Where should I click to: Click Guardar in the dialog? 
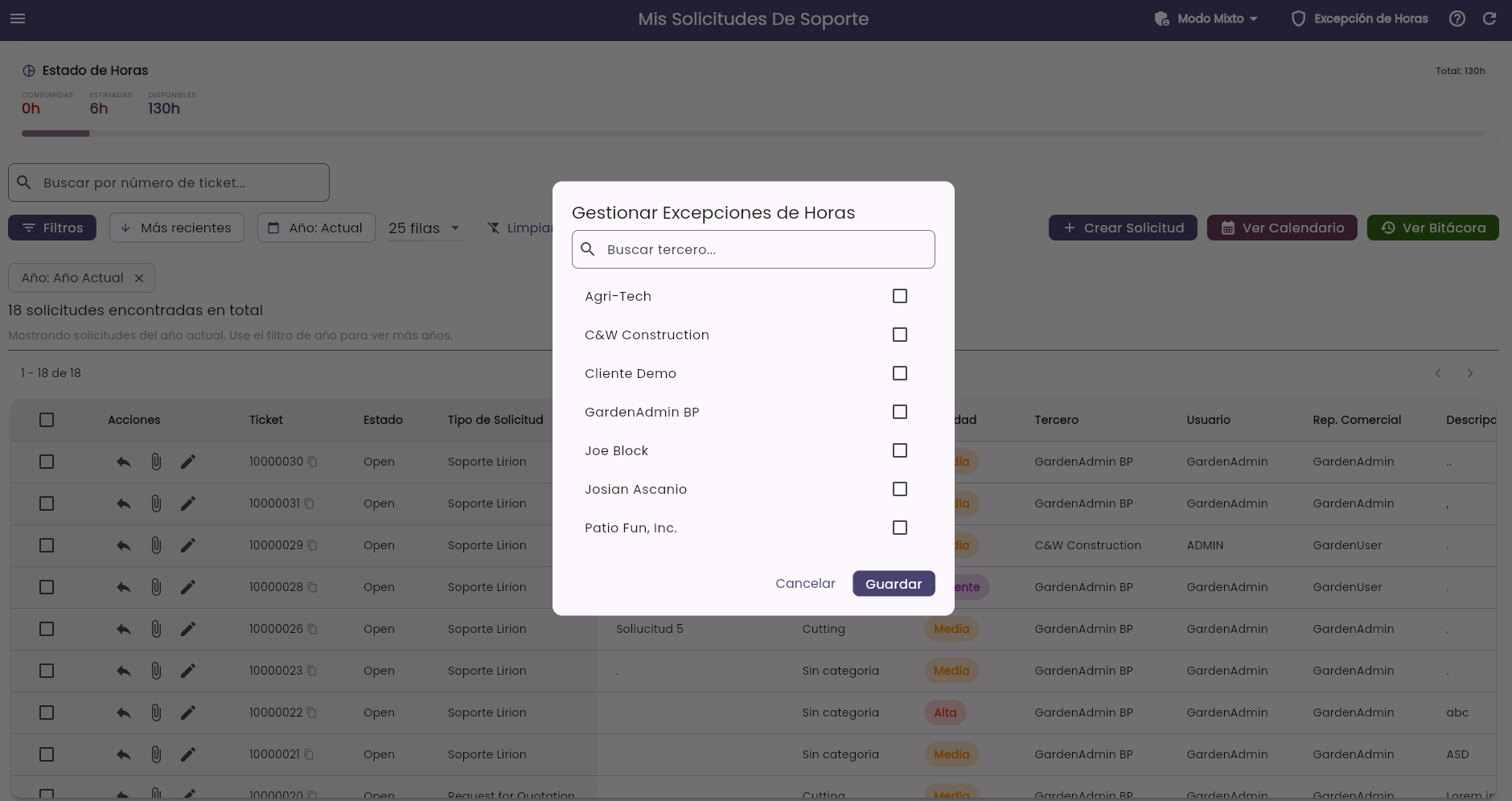894,584
